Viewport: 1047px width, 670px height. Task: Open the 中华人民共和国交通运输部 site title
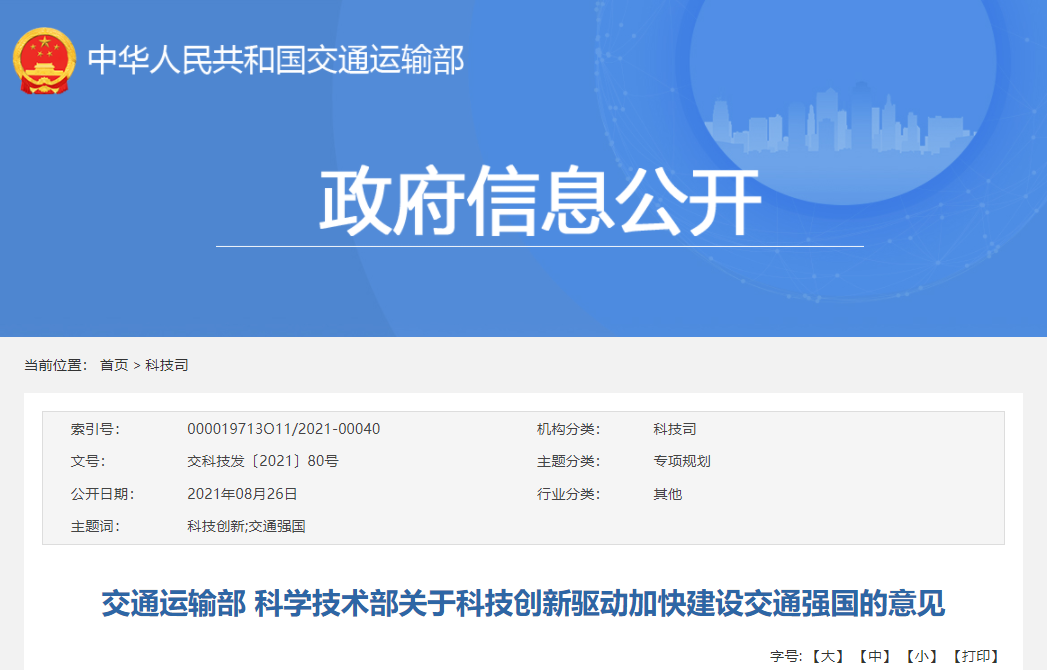[x=276, y=60]
